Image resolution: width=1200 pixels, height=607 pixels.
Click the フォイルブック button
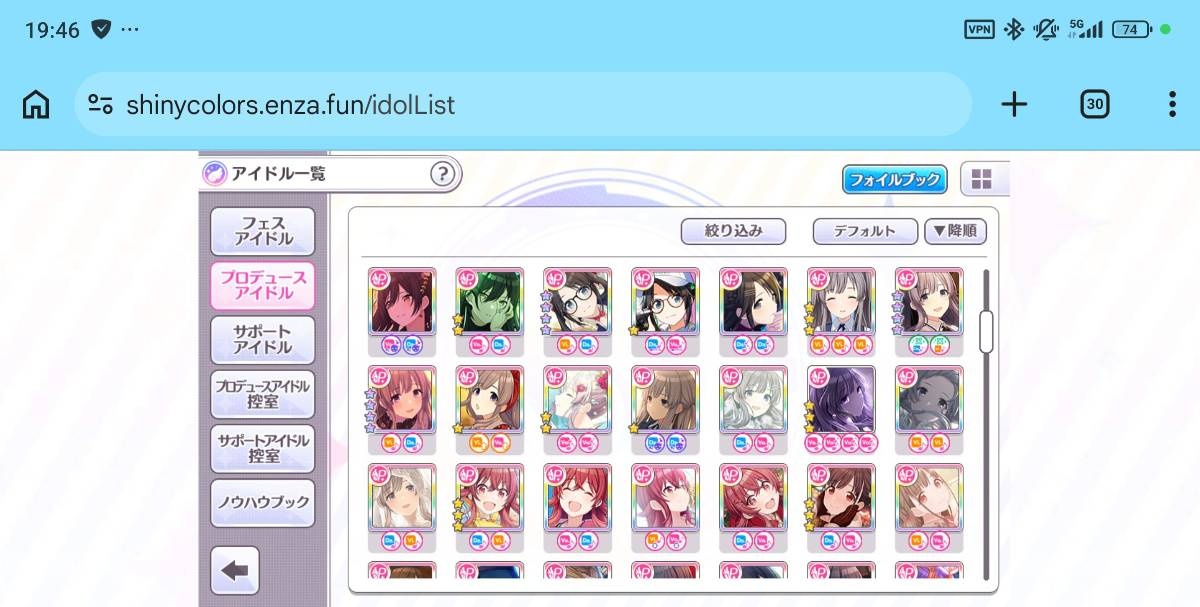pyautogui.click(x=894, y=180)
